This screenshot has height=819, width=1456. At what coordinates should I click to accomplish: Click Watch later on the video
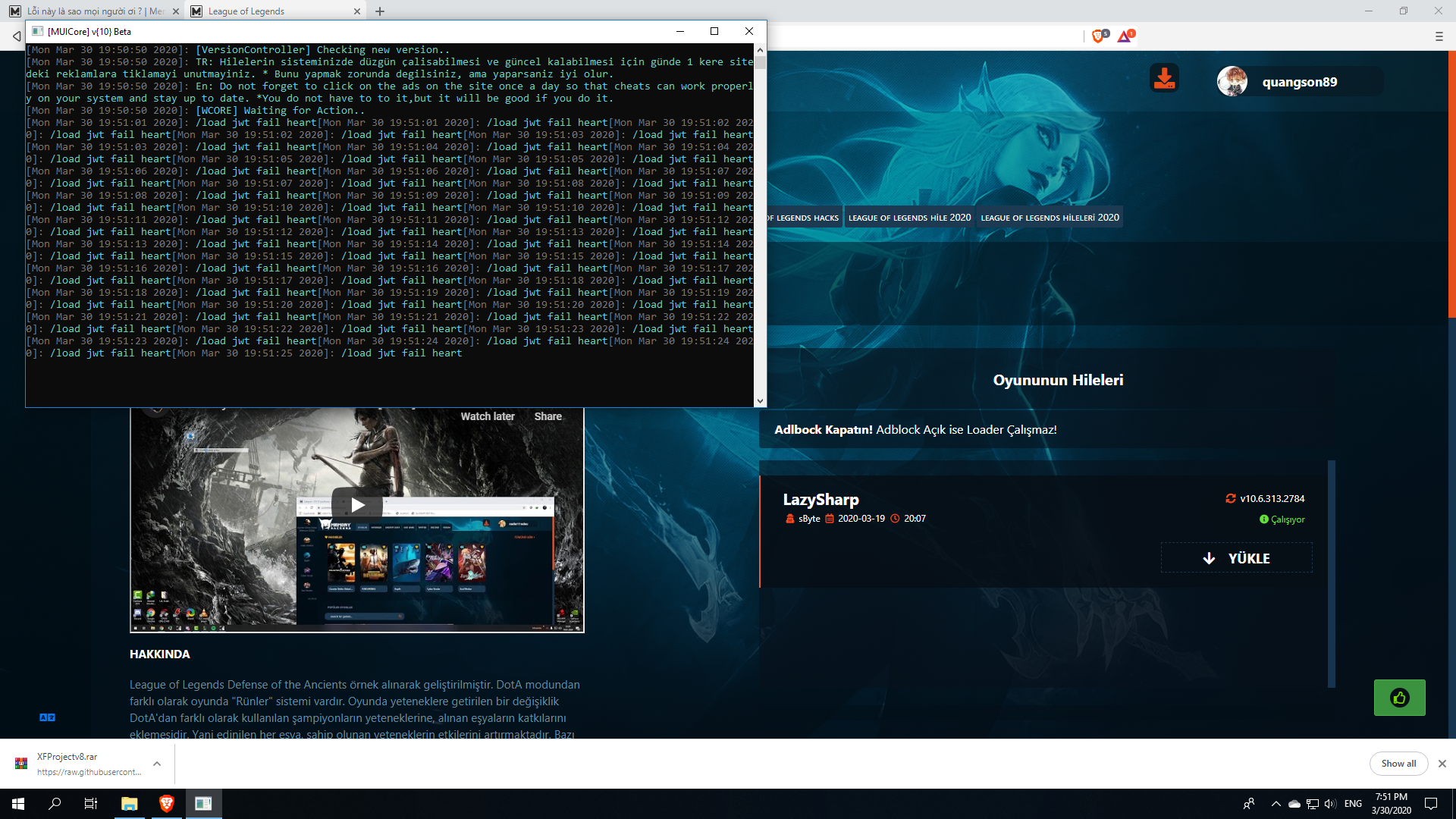click(x=488, y=416)
